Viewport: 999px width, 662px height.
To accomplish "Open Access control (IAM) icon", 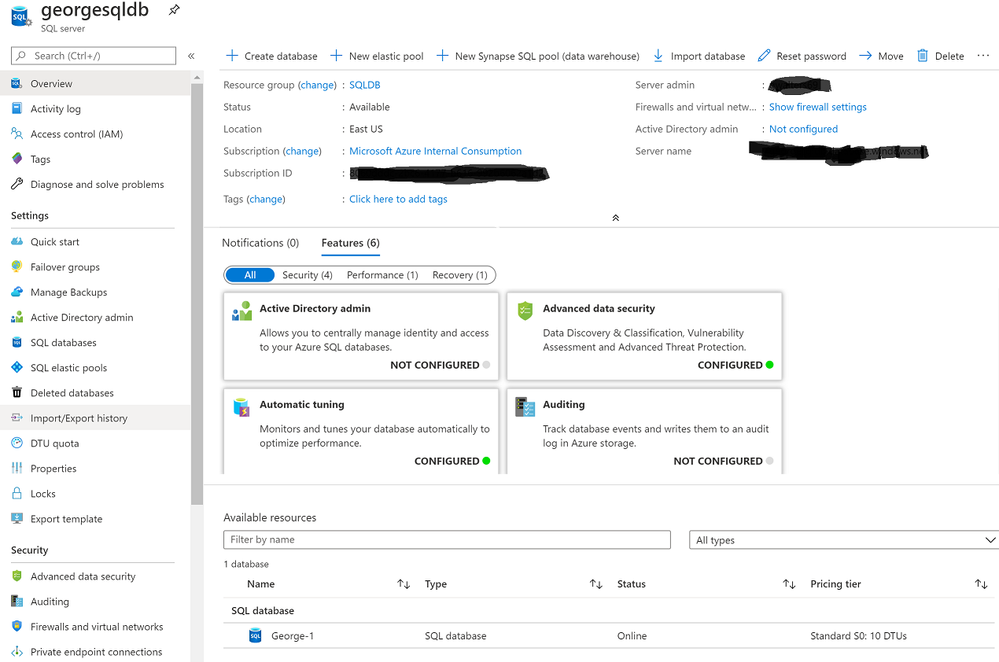I will tap(17, 134).
